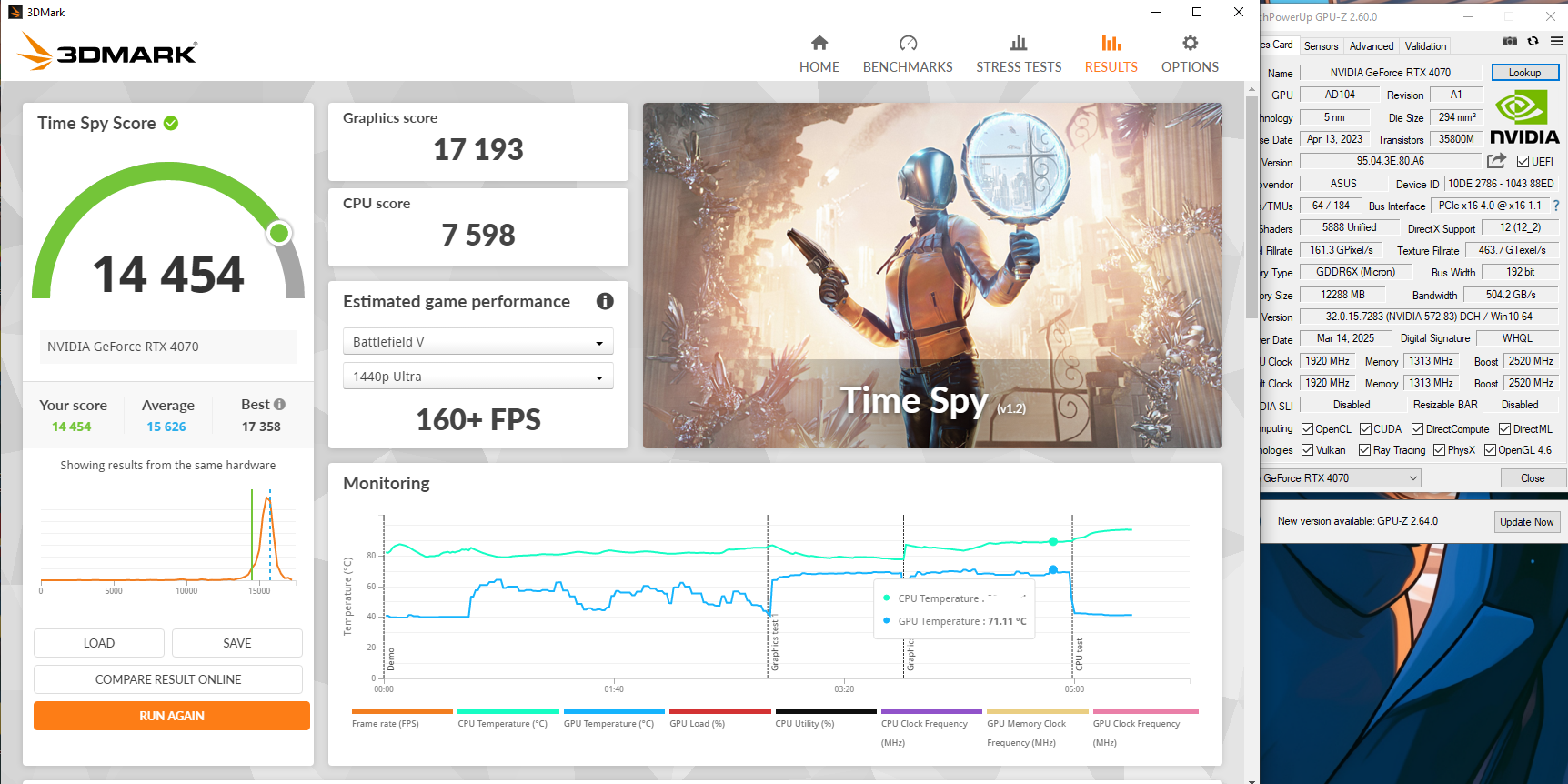
Task: Switch to the Advanced tab in GPU-Z
Action: (x=1371, y=46)
